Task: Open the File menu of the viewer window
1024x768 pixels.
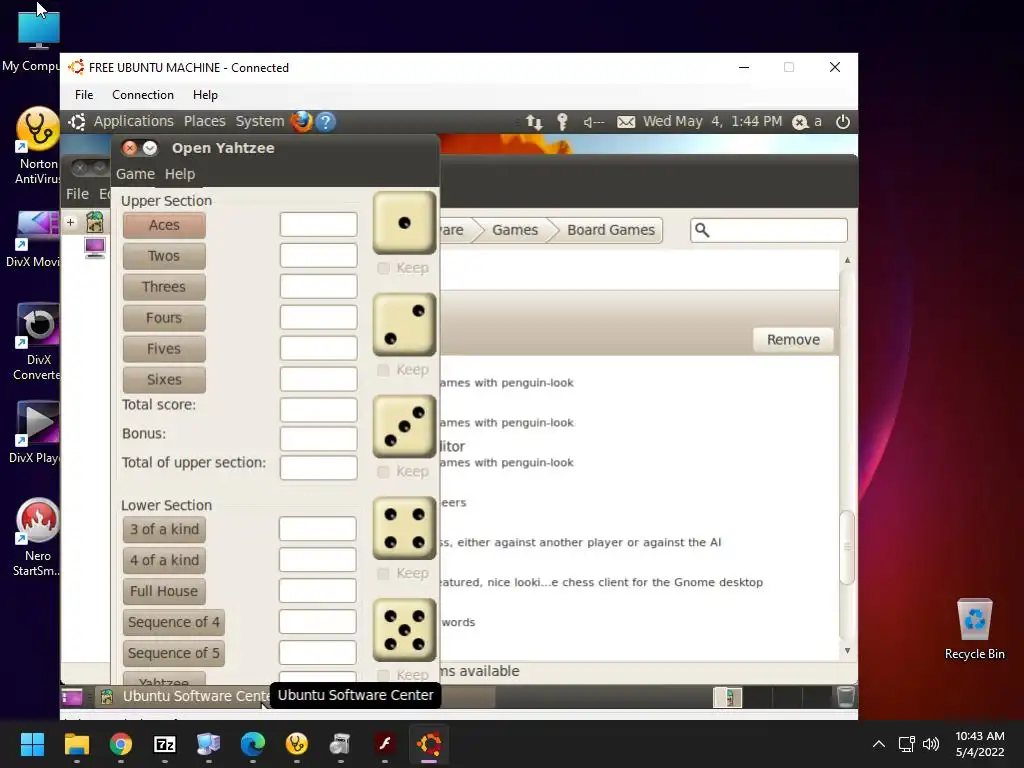Action: [x=84, y=95]
